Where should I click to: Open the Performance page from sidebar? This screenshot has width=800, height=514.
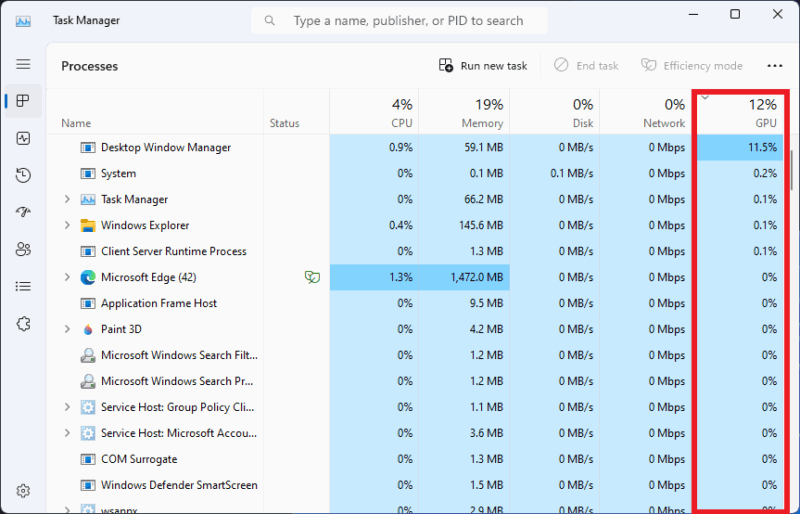pos(23,138)
